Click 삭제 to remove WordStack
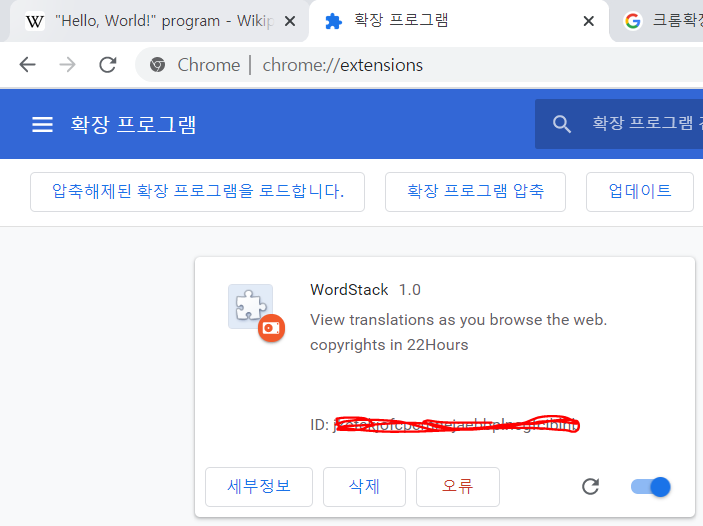703x526 pixels. (x=364, y=487)
